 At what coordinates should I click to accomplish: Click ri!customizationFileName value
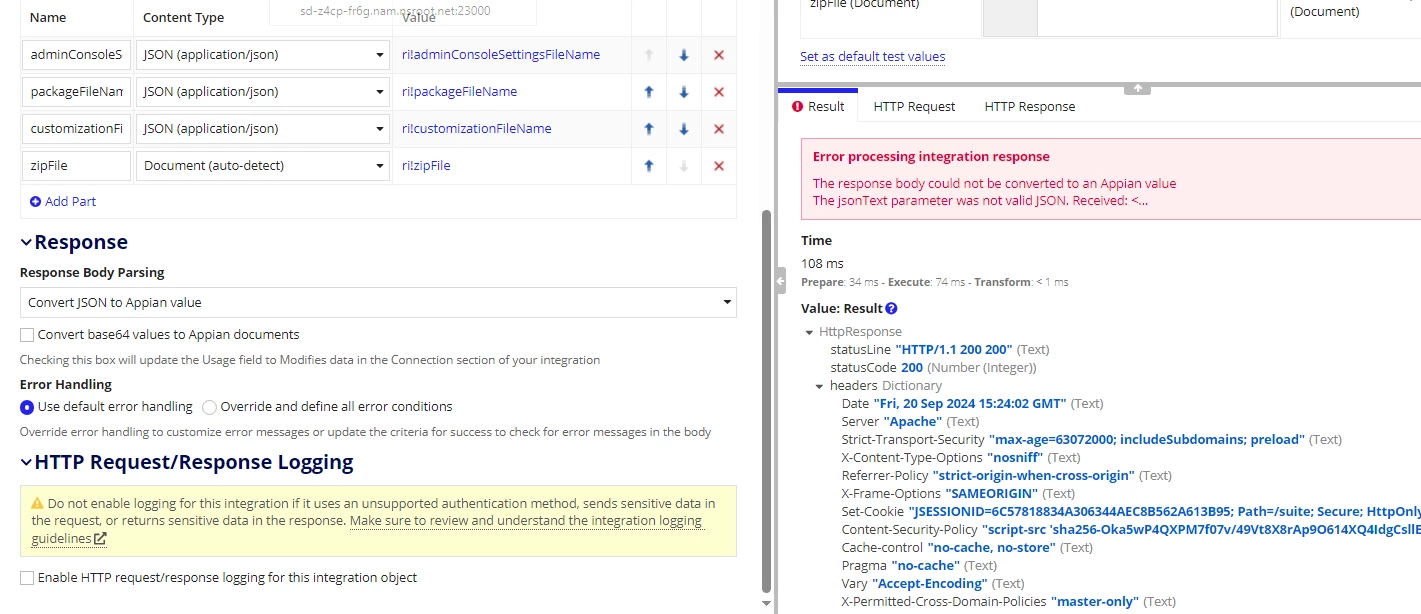coord(476,129)
